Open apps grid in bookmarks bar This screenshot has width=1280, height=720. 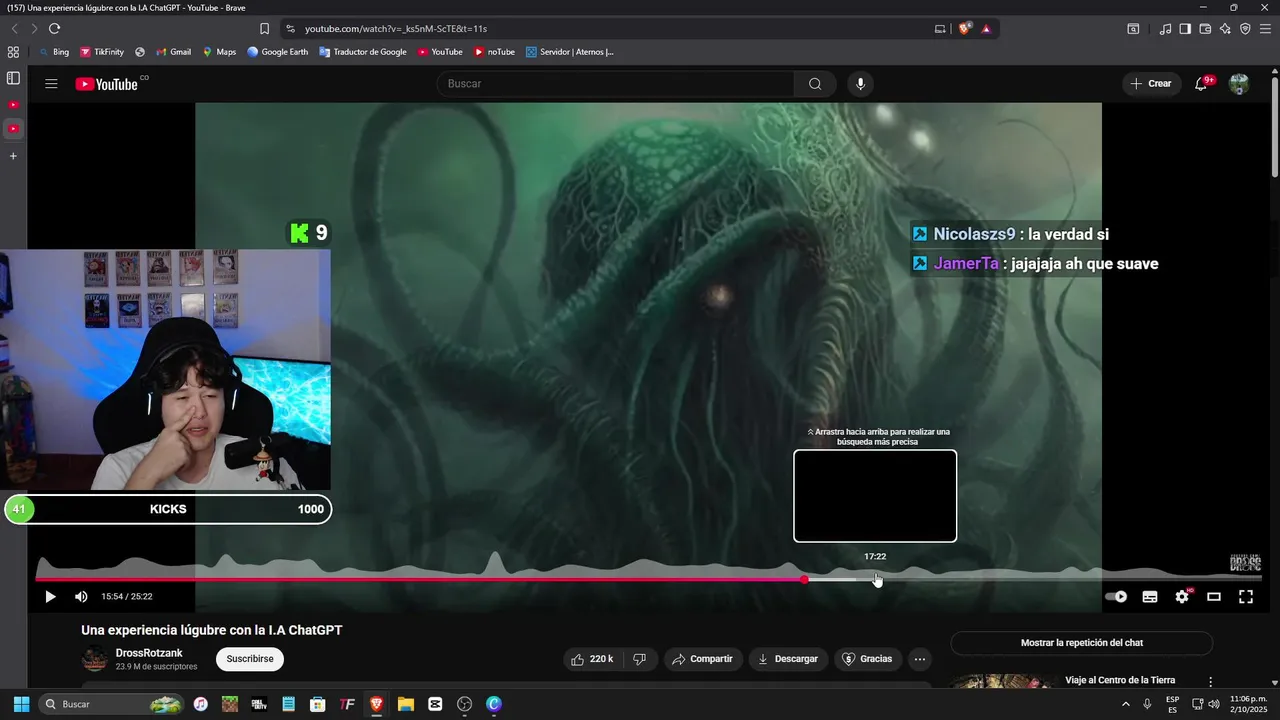point(13,52)
